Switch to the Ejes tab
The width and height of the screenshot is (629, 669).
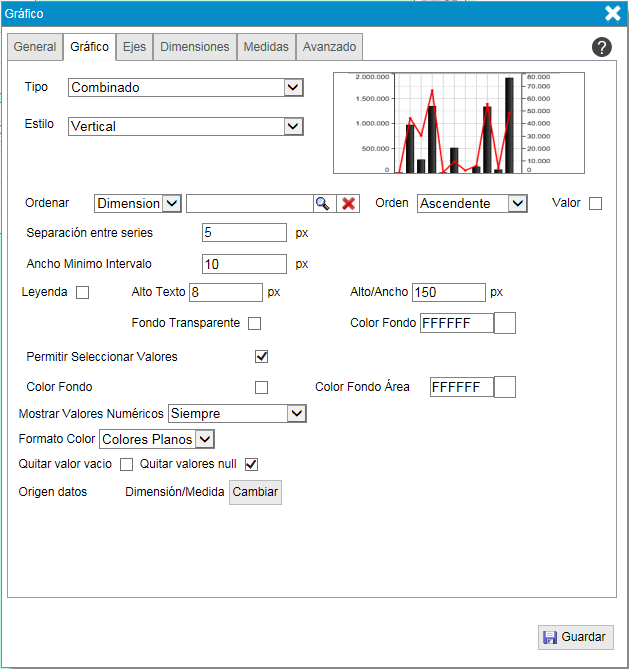[x=134, y=47]
